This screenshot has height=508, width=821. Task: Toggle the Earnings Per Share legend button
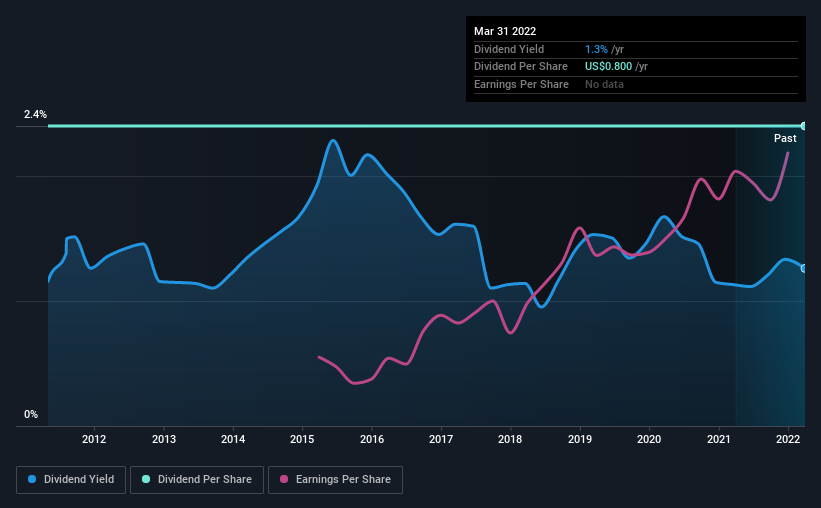pyautogui.click(x=335, y=480)
